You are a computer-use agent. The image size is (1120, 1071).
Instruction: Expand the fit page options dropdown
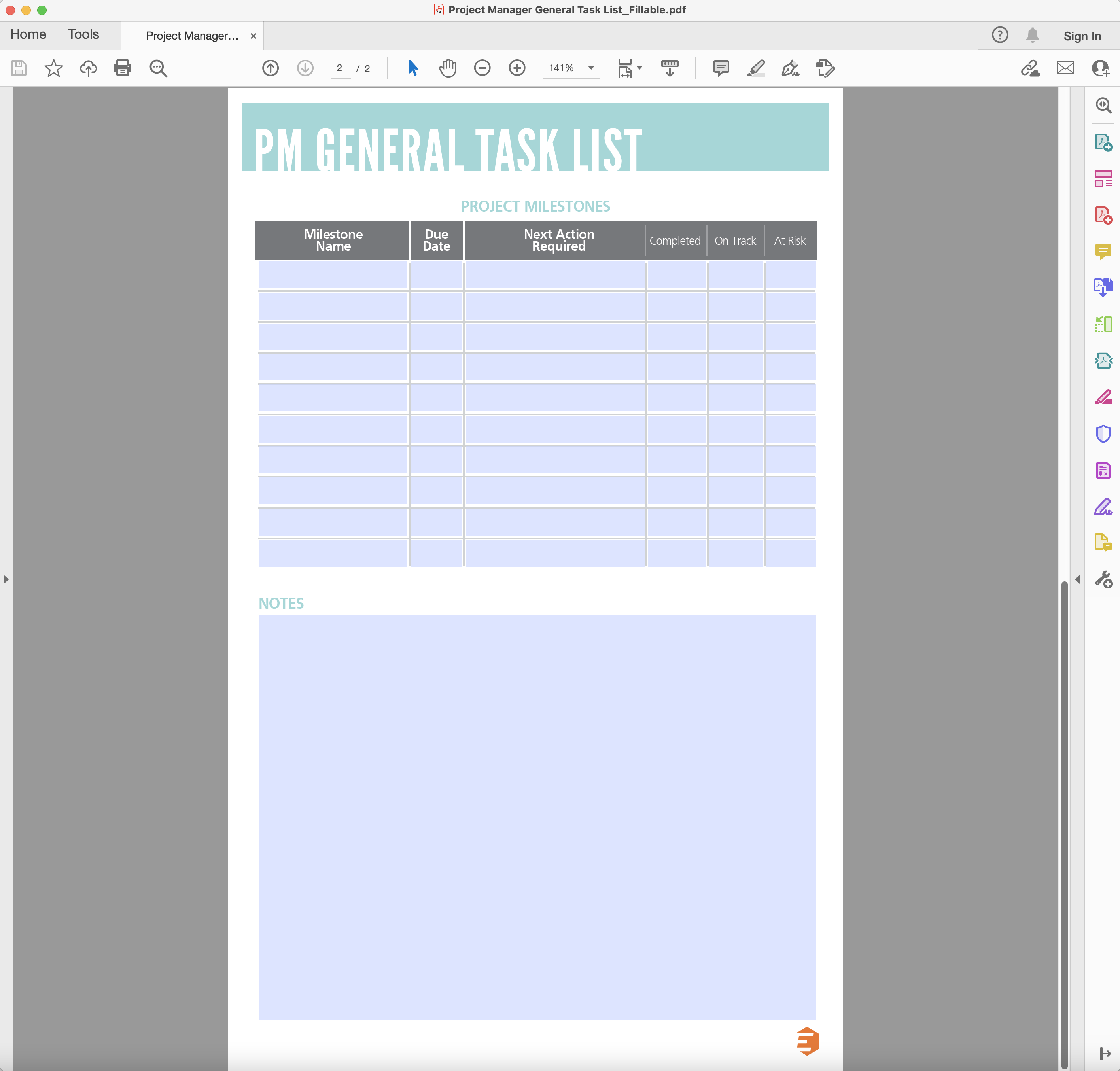639,68
